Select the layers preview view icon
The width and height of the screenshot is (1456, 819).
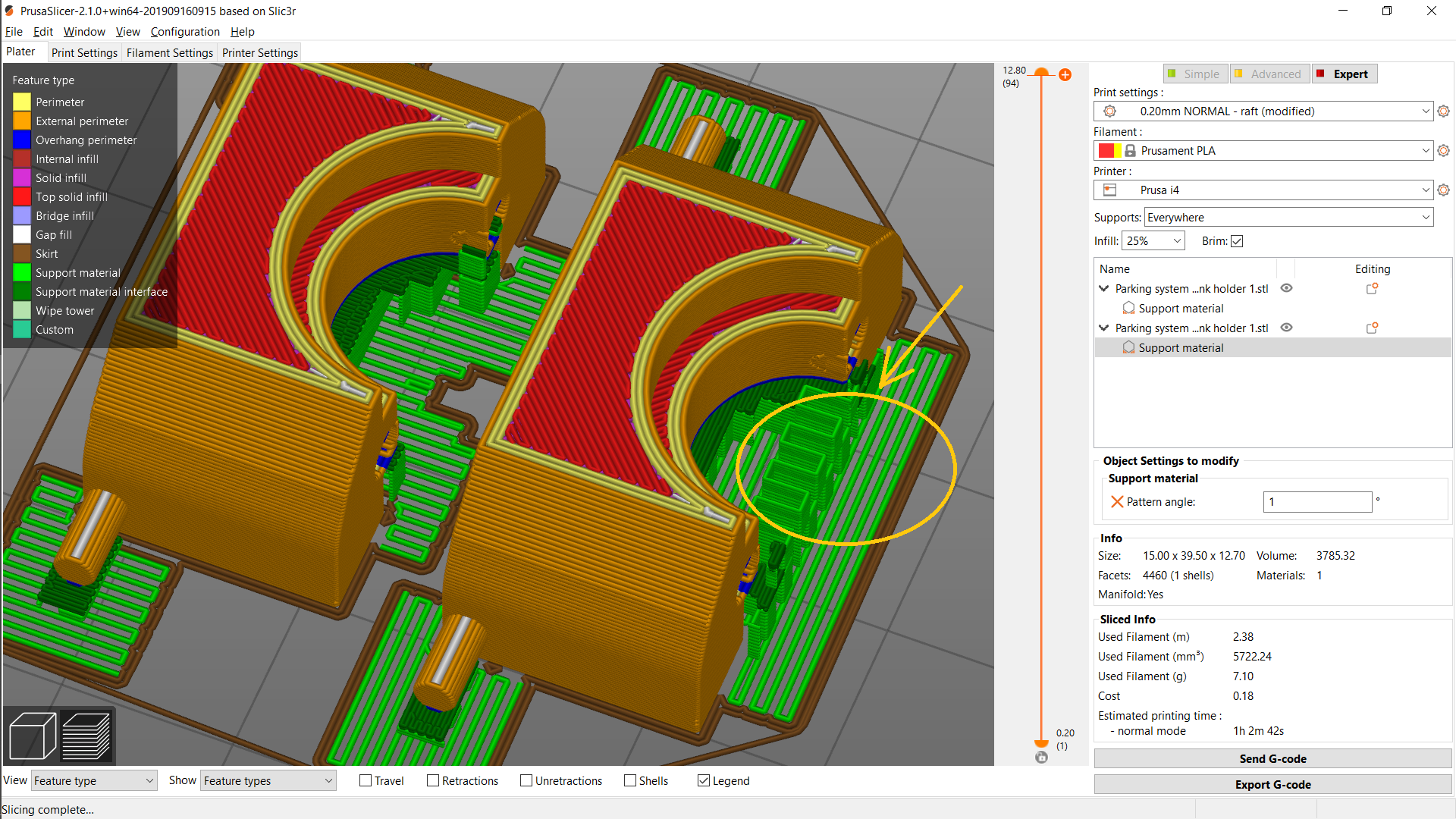[x=86, y=736]
